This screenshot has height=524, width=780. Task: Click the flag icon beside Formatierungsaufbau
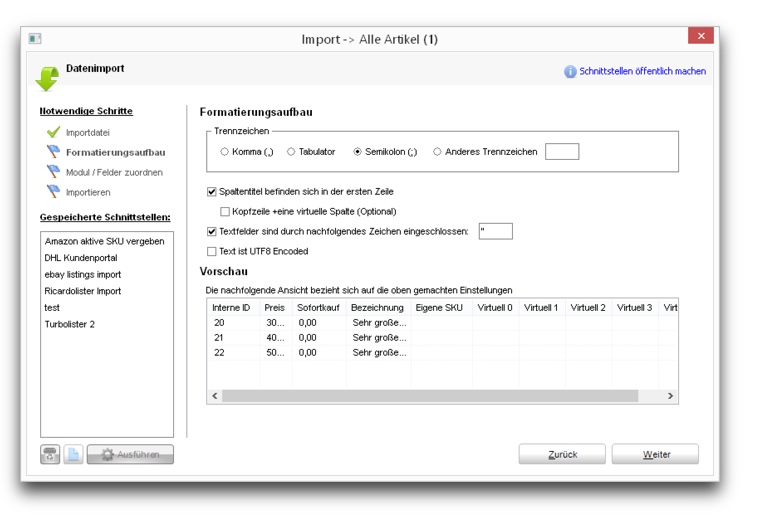coord(53,151)
